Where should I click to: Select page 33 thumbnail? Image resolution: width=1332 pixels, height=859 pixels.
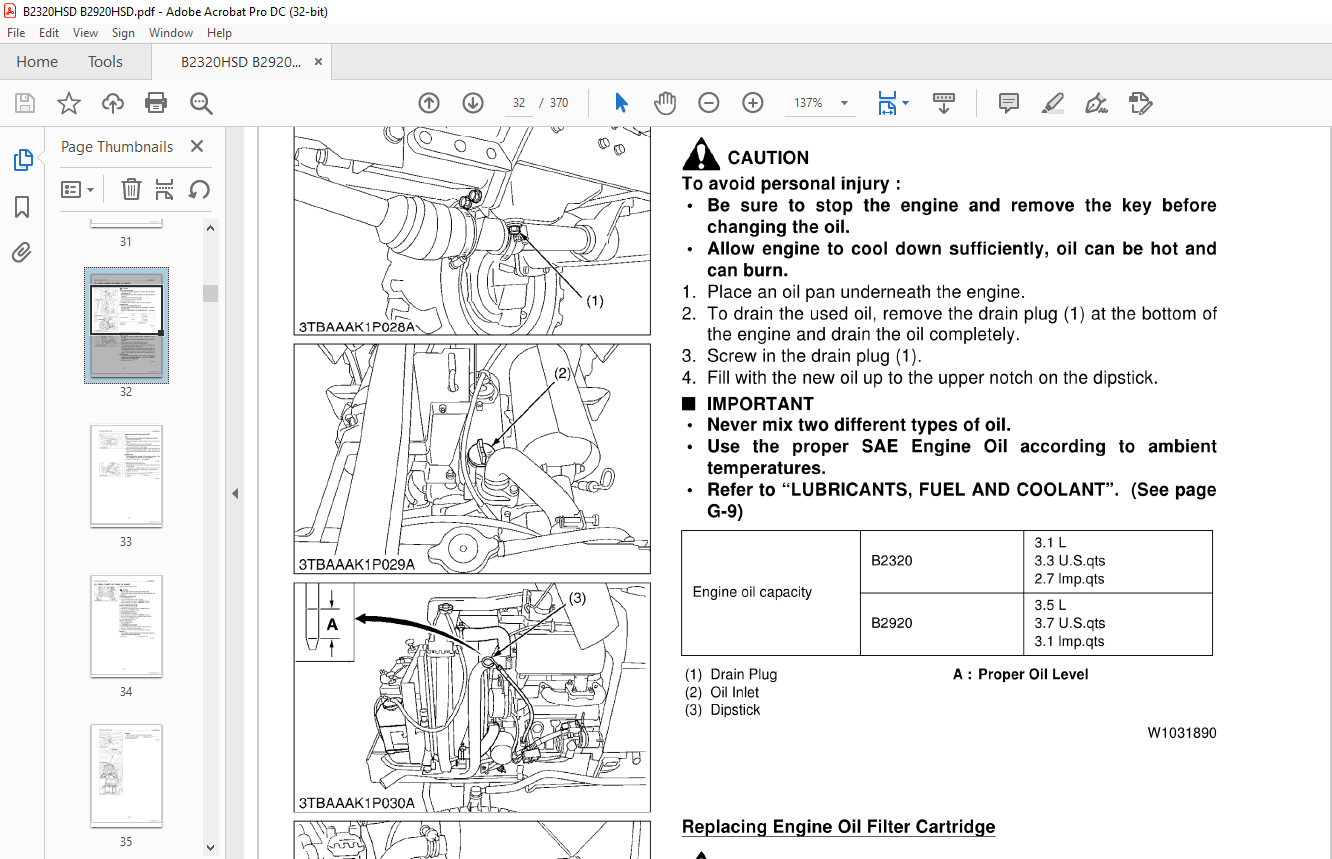click(126, 476)
